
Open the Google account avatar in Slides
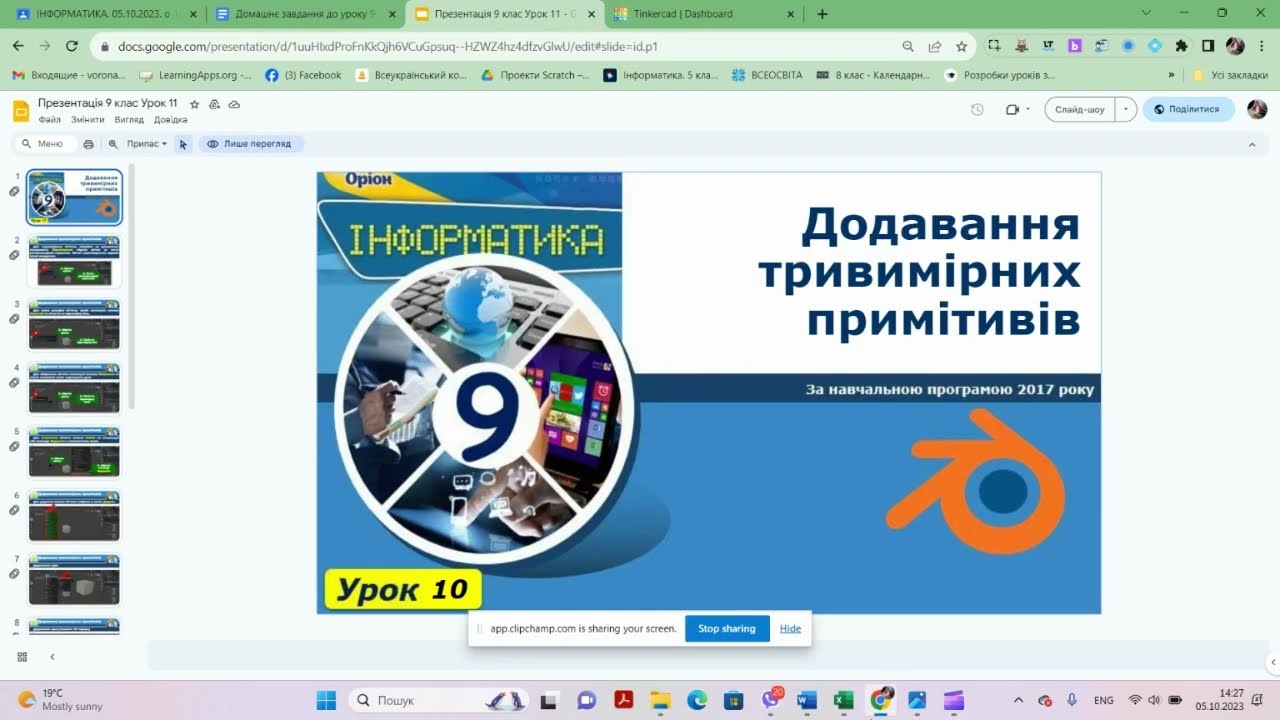coord(1257,109)
